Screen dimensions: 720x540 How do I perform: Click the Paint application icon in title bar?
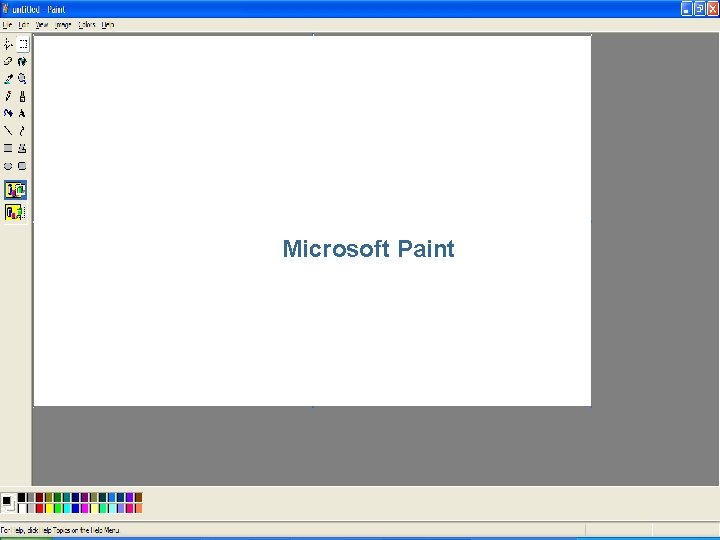(5, 9)
